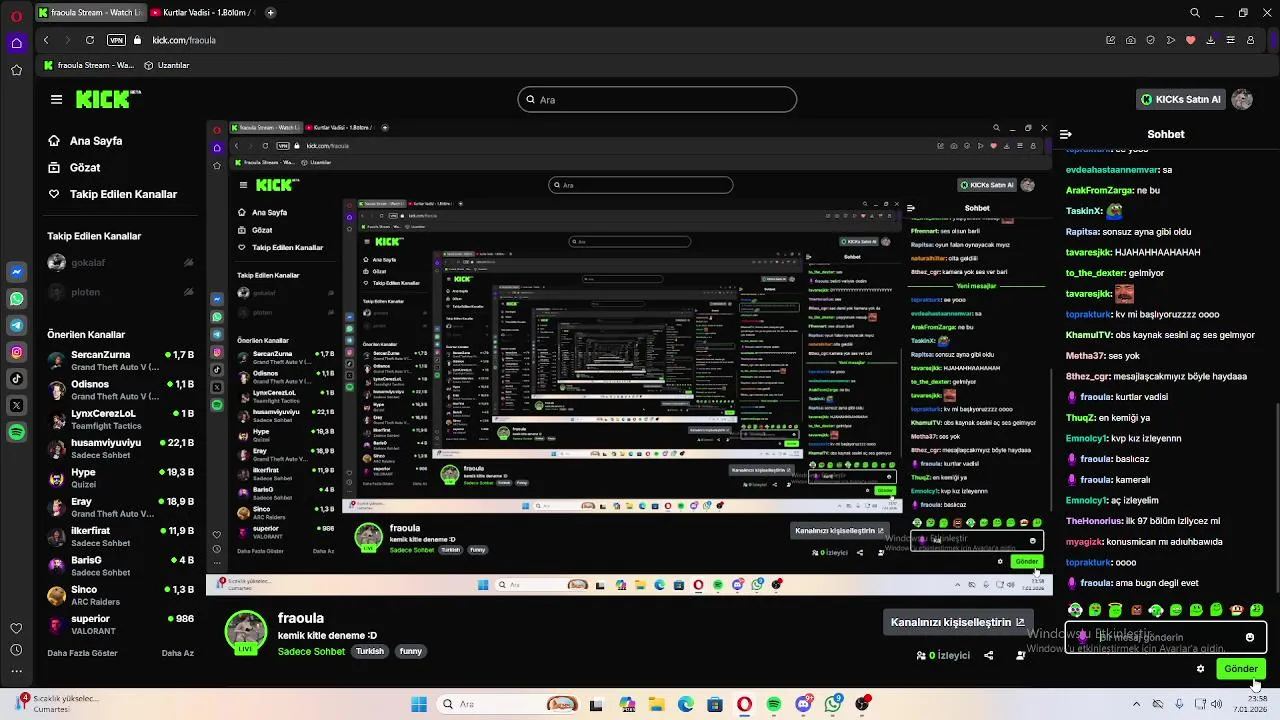The height and width of the screenshot is (720, 1280).
Task: Focus the Ara search field
Action: point(657,99)
